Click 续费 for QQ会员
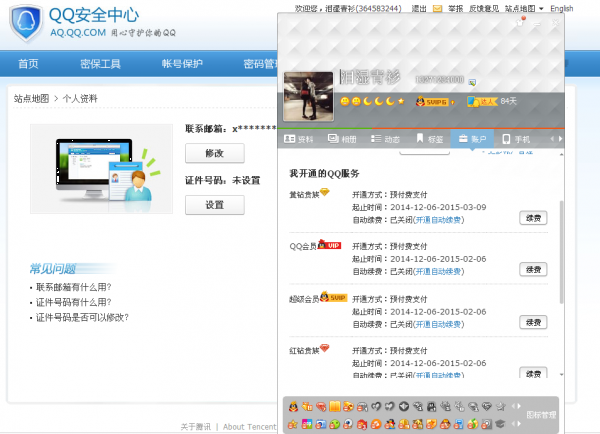This screenshot has width=600, height=434. coord(533,269)
